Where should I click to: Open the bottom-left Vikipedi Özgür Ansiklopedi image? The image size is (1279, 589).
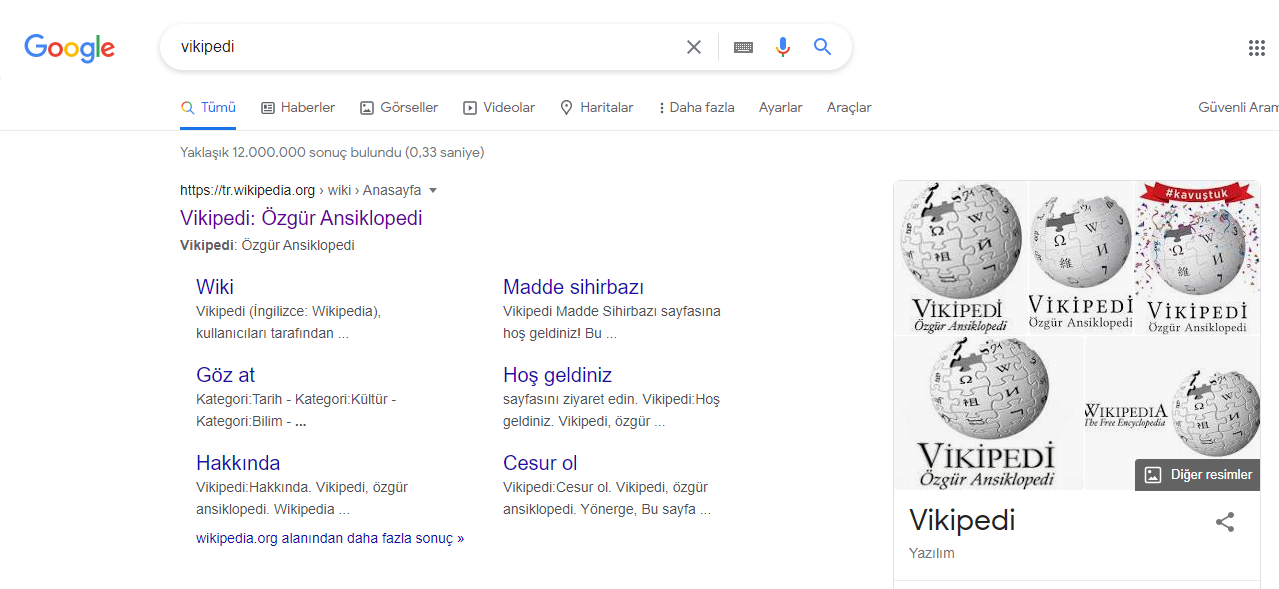988,413
